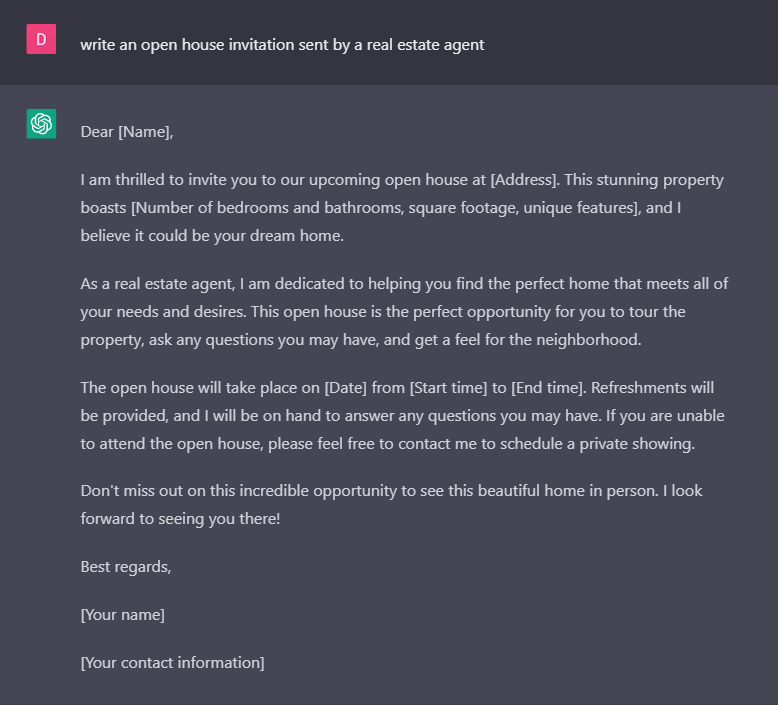
Task: Click the "Best regards," closing line
Action: 126,566
